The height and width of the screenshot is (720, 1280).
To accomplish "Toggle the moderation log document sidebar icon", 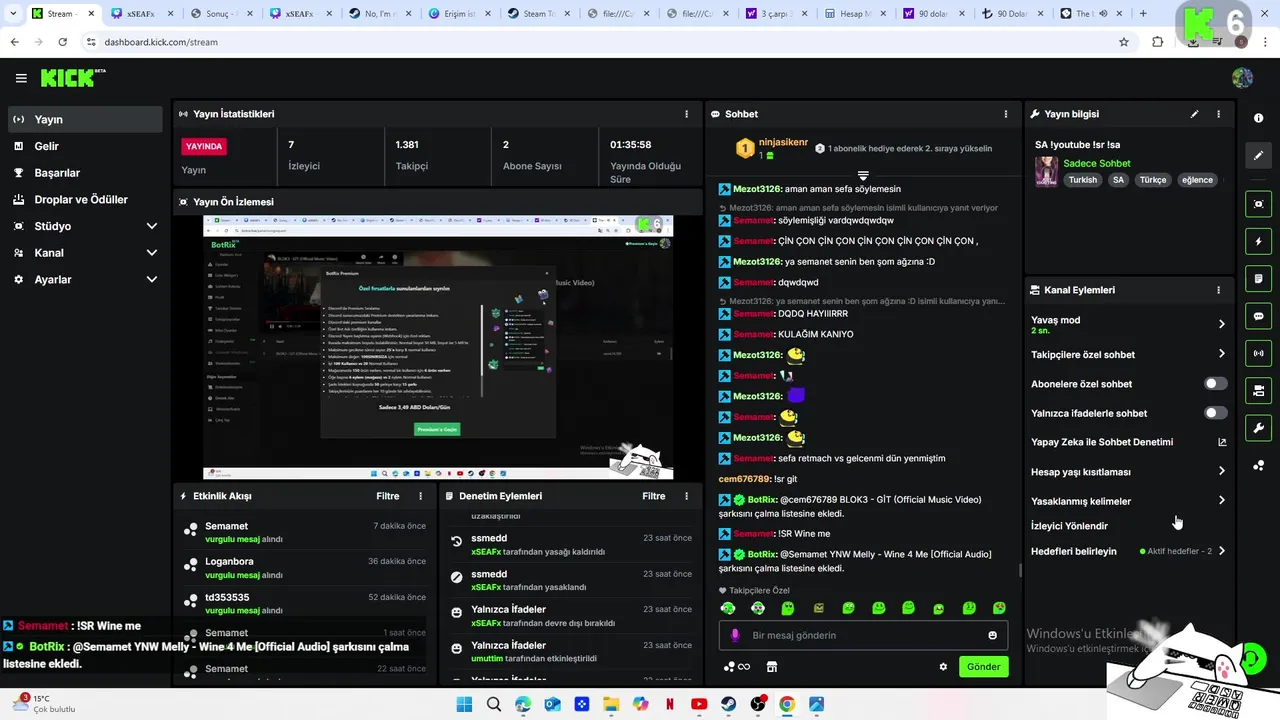I will click(x=1258, y=278).
